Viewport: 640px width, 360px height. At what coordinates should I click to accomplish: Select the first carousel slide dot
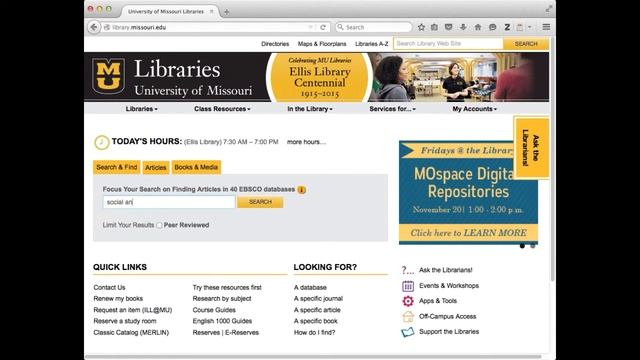(x=522, y=246)
